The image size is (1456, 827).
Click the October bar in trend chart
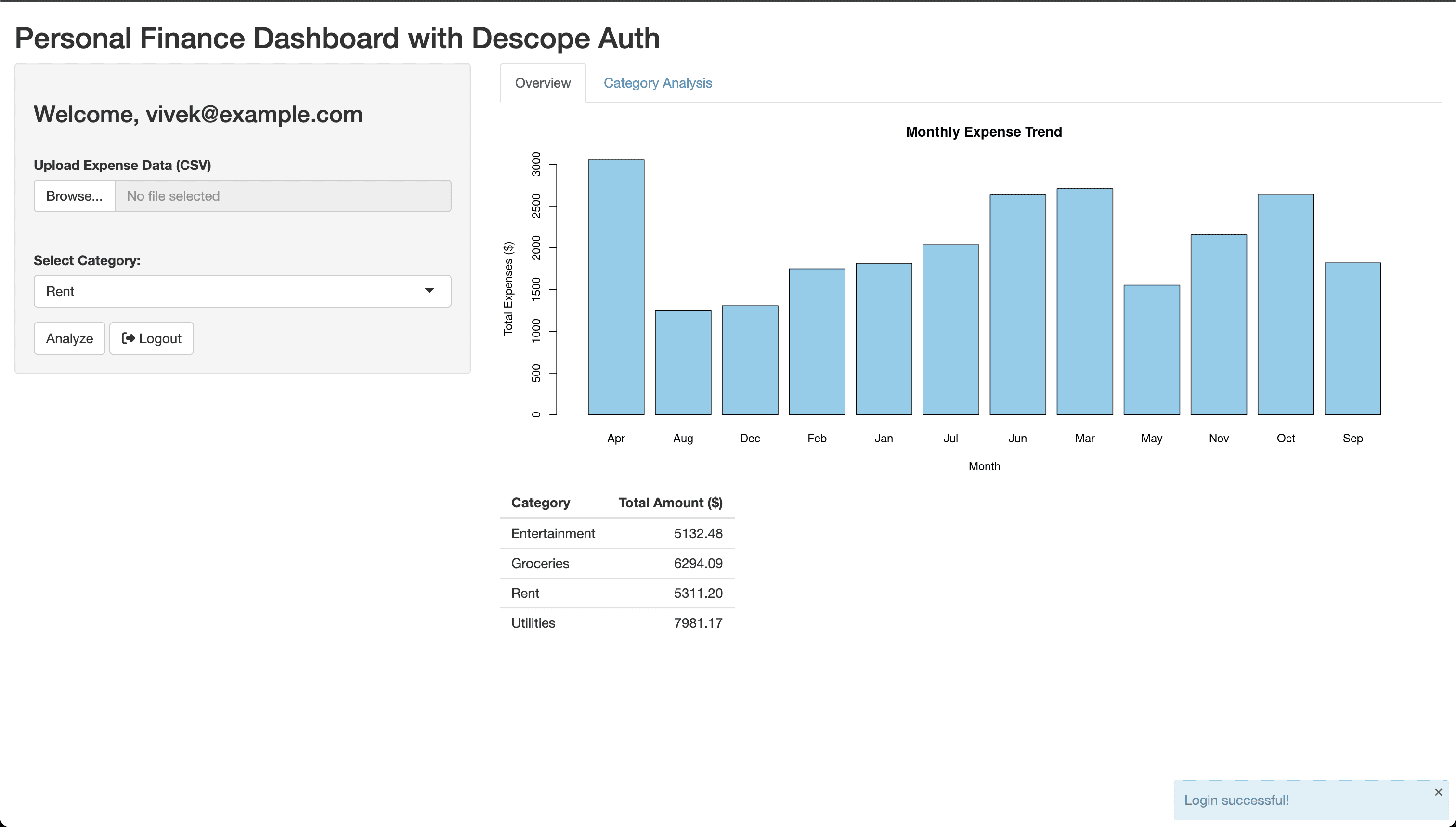pos(1286,304)
